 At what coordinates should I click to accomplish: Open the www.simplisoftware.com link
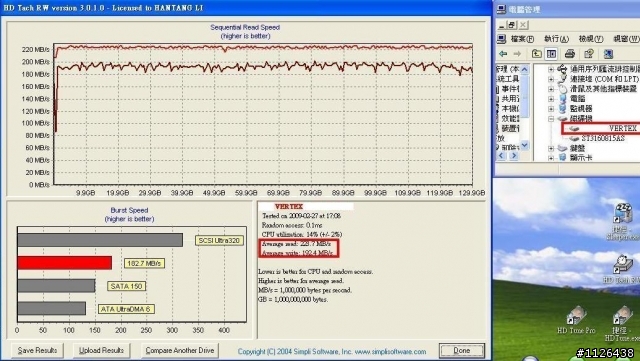point(390,352)
